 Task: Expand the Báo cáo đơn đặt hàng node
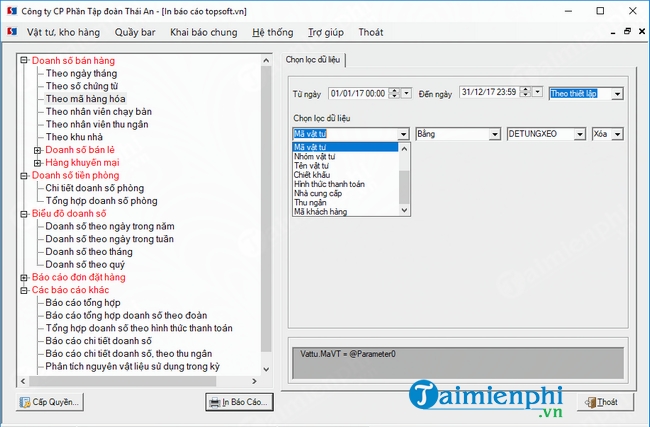click(24, 277)
